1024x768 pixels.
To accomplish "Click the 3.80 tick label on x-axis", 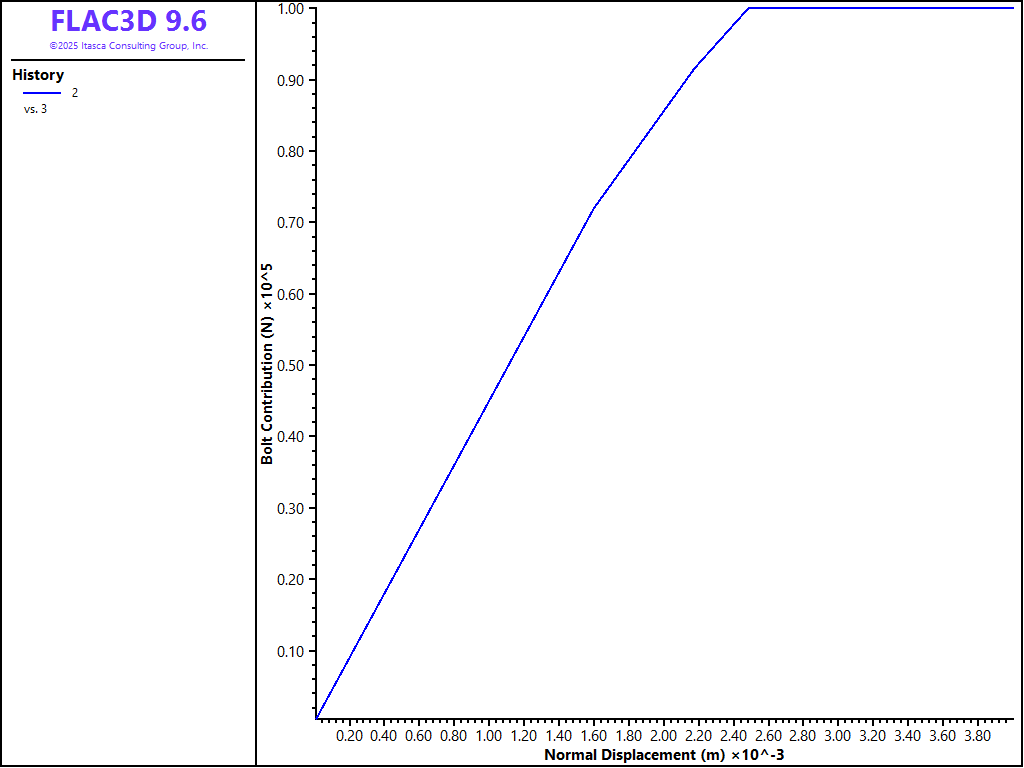I will [977, 736].
